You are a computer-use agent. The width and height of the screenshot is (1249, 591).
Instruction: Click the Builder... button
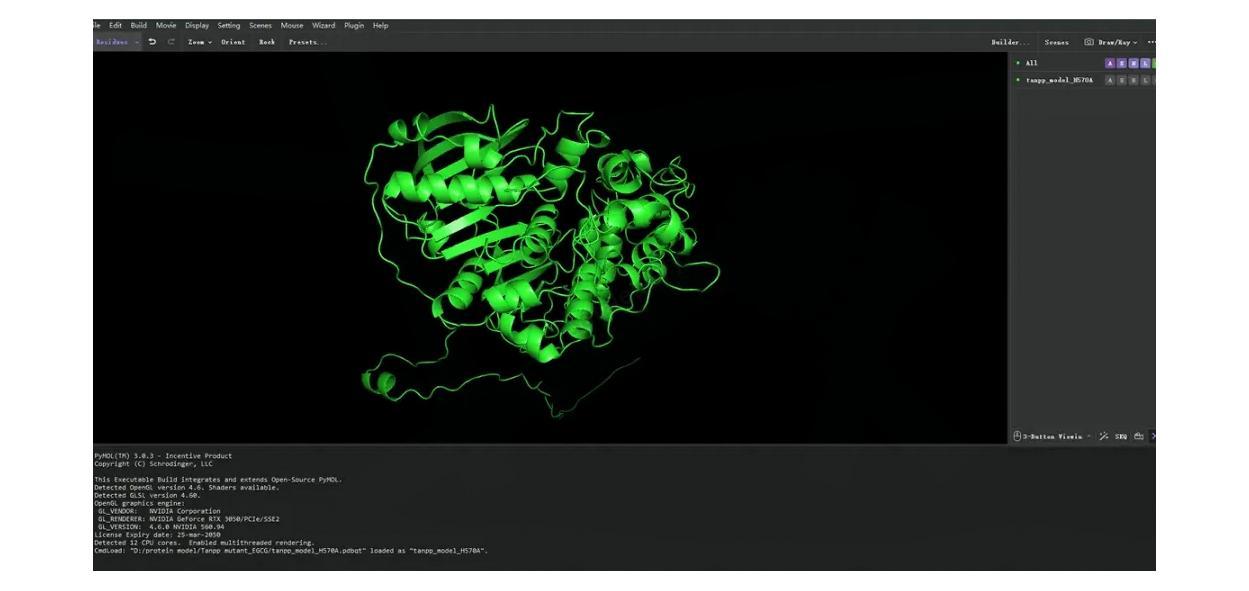click(x=1010, y=42)
